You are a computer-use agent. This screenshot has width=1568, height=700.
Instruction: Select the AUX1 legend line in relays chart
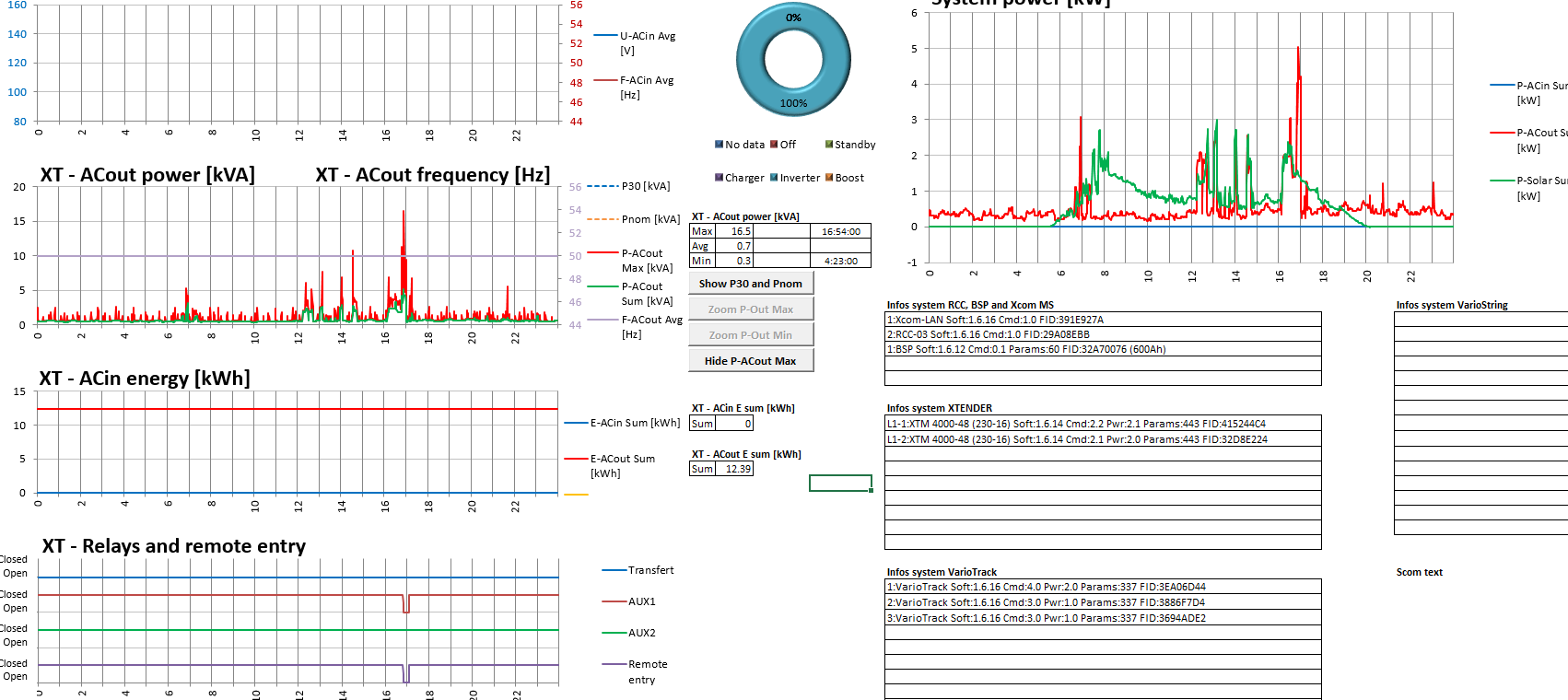[x=614, y=601]
